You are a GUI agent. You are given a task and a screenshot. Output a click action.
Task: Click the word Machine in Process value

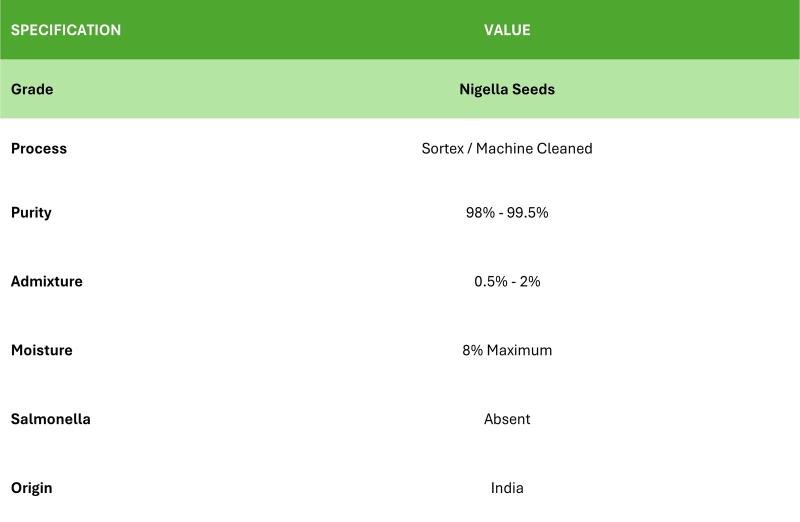[504, 148]
